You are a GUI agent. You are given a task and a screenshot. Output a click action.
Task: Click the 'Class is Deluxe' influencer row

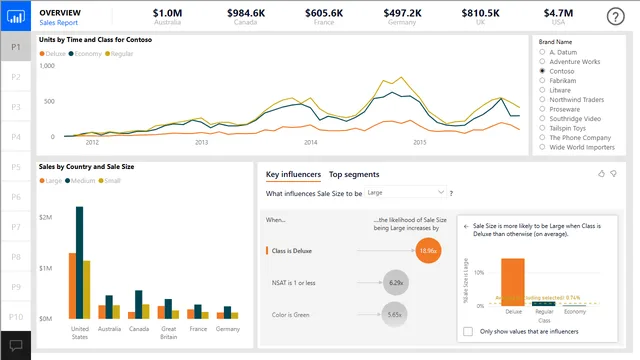coord(353,251)
